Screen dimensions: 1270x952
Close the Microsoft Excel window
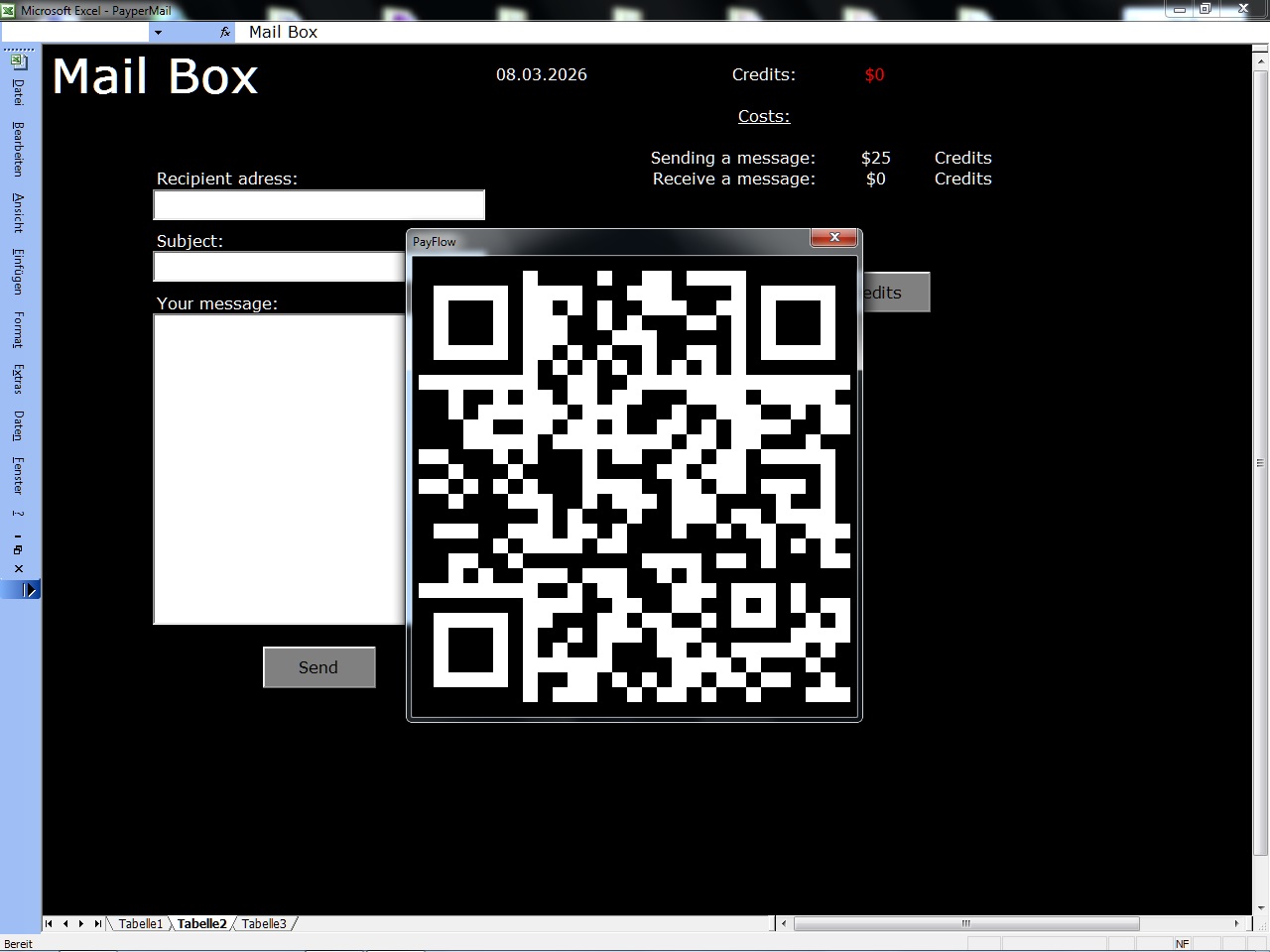pos(1243,10)
